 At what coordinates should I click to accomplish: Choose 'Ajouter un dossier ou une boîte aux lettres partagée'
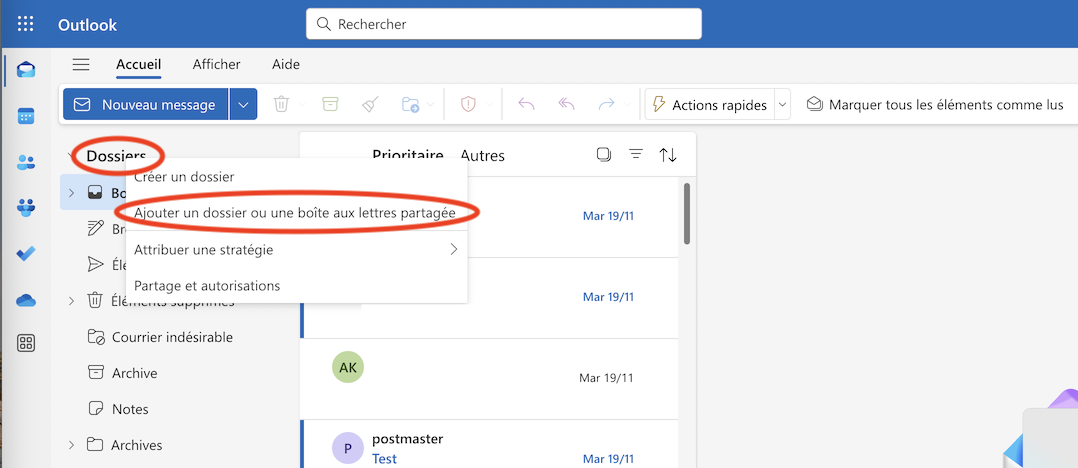point(295,213)
